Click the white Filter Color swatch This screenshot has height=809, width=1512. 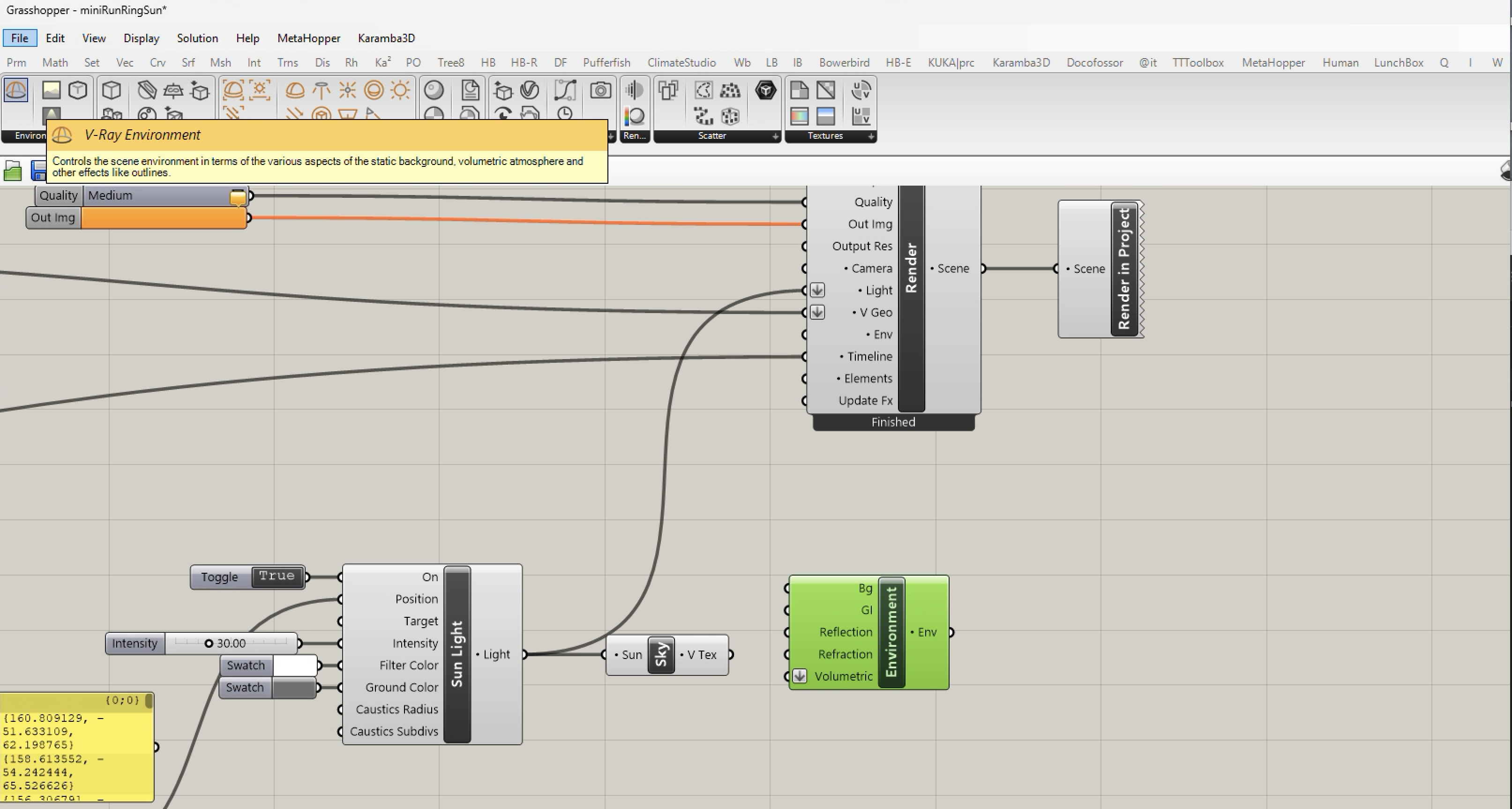tap(295, 666)
